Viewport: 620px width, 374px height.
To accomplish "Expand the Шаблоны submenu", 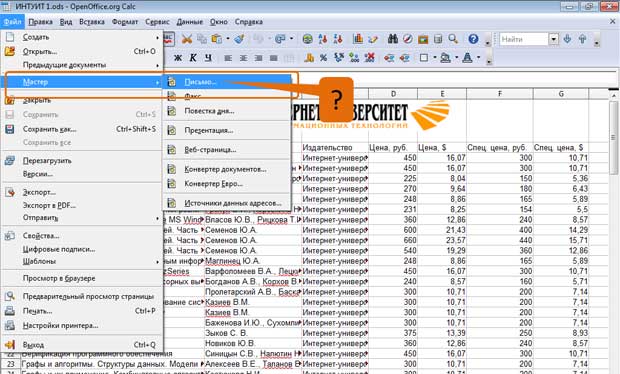I will coord(81,261).
